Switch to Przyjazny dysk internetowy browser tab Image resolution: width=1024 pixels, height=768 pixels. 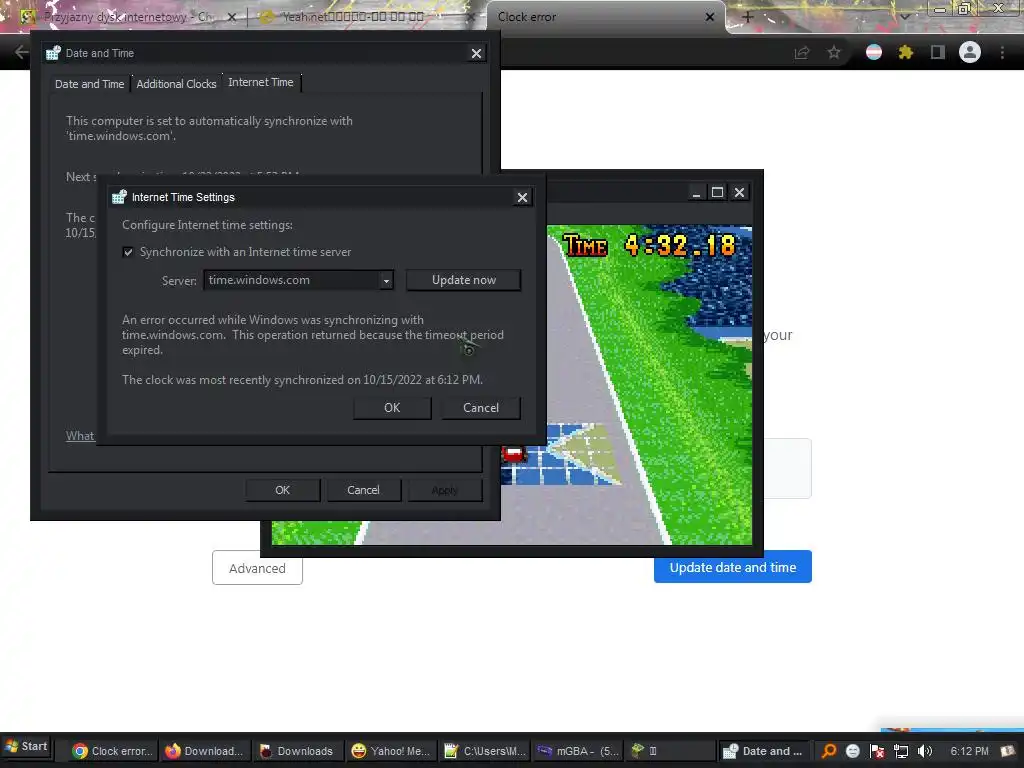[124, 17]
